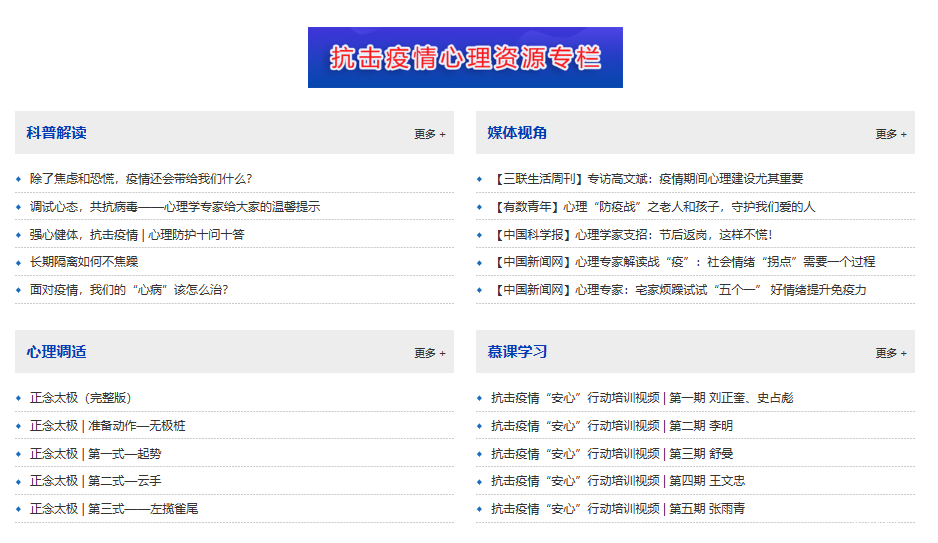Open article 除了焦虑和恐慌，疫情还会带给我们什么
938x543 pixels.
click(140, 179)
